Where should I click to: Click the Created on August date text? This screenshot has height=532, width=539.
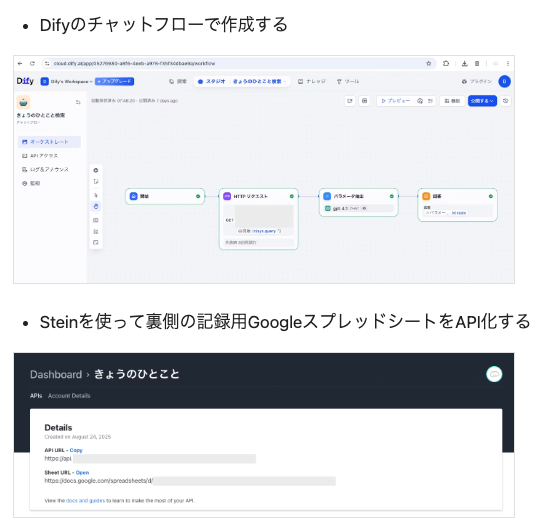tap(78, 437)
